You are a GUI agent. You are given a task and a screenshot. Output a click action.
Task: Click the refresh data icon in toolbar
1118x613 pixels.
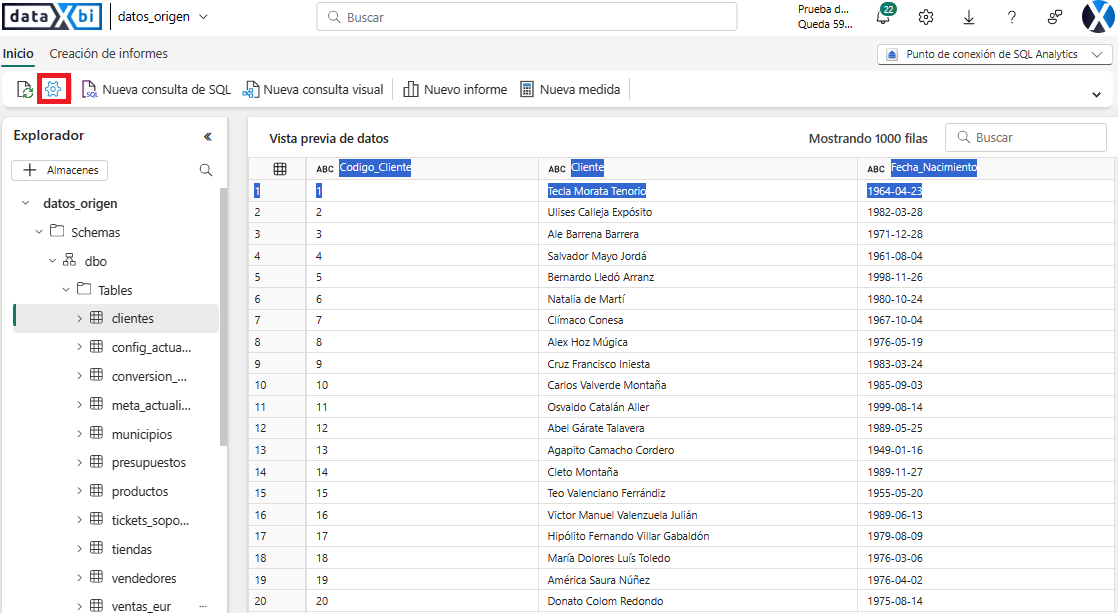coord(25,90)
